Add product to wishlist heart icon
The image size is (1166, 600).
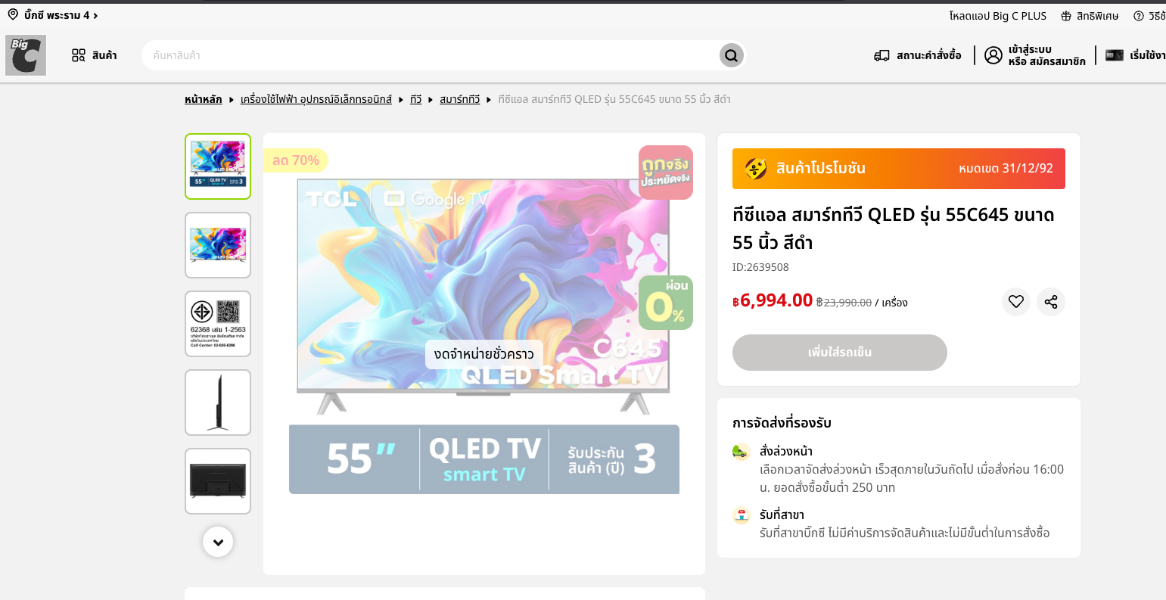pyautogui.click(x=1016, y=302)
